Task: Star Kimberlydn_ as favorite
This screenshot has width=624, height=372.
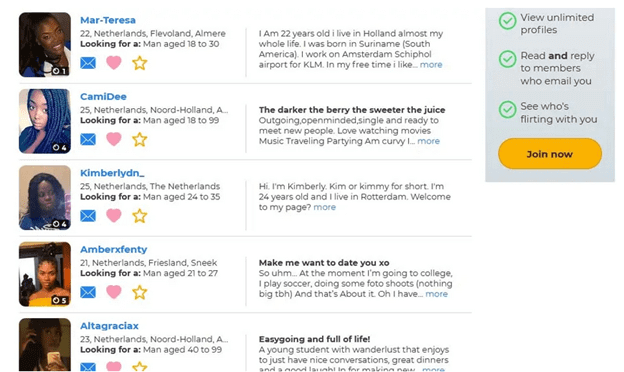Action: [140, 216]
